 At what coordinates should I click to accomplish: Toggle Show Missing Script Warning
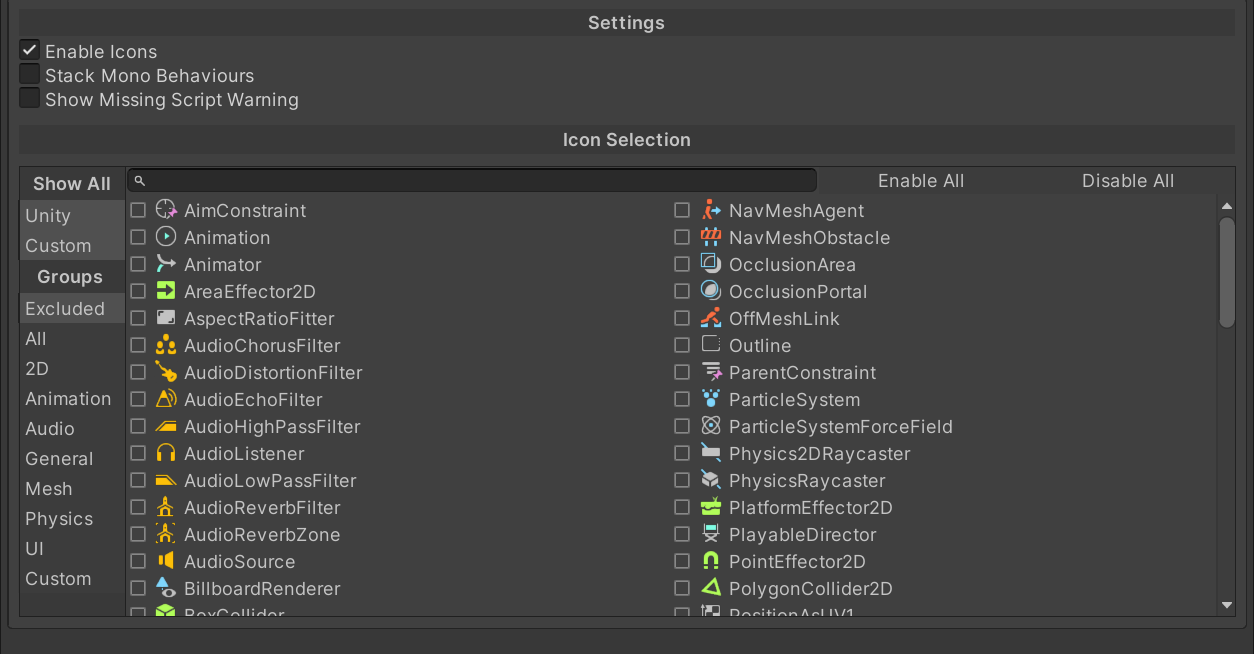click(30, 99)
